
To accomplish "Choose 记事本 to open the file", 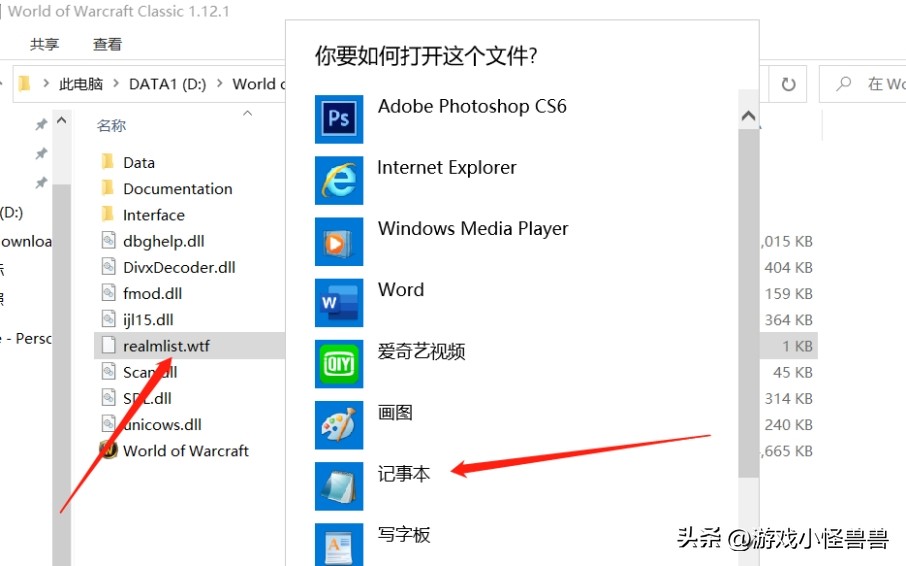I will click(x=404, y=474).
